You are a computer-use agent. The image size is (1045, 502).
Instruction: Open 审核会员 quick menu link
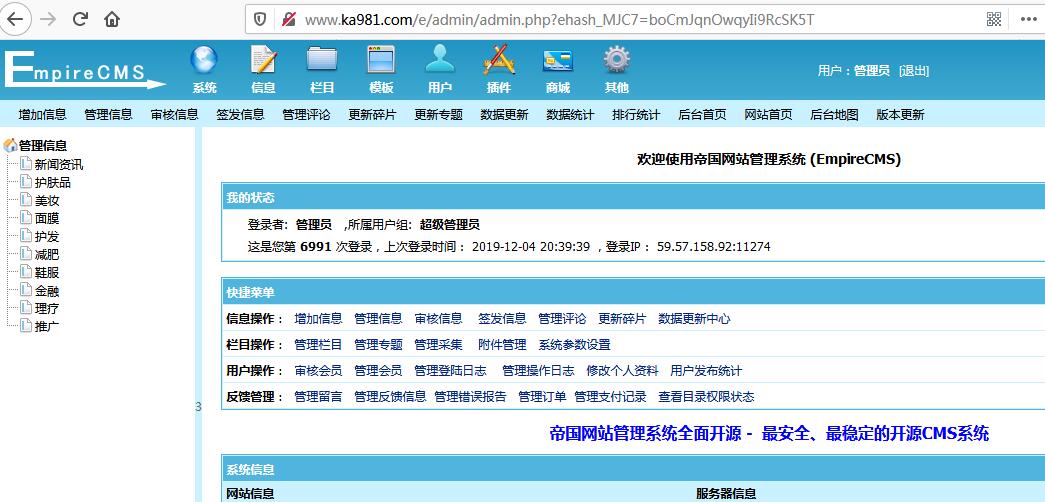point(319,371)
